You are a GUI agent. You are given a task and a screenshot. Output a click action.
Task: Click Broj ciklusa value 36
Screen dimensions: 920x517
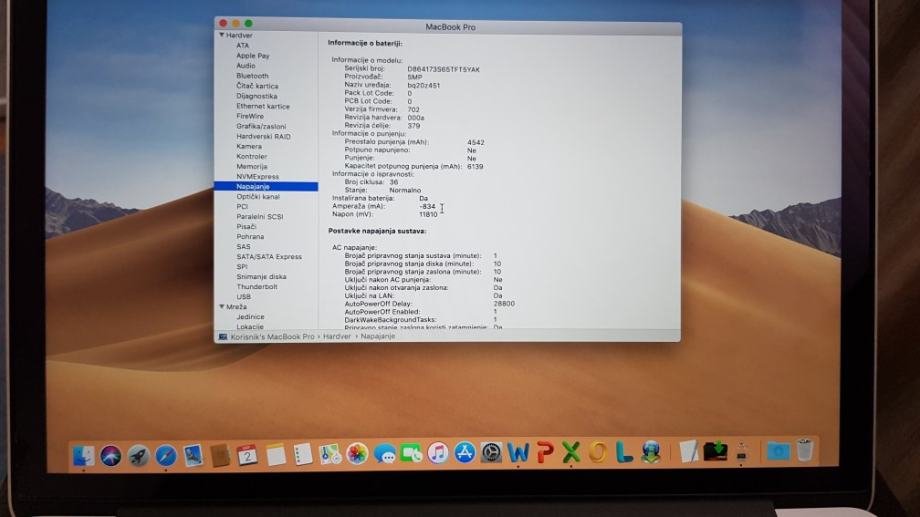point(394,182)
